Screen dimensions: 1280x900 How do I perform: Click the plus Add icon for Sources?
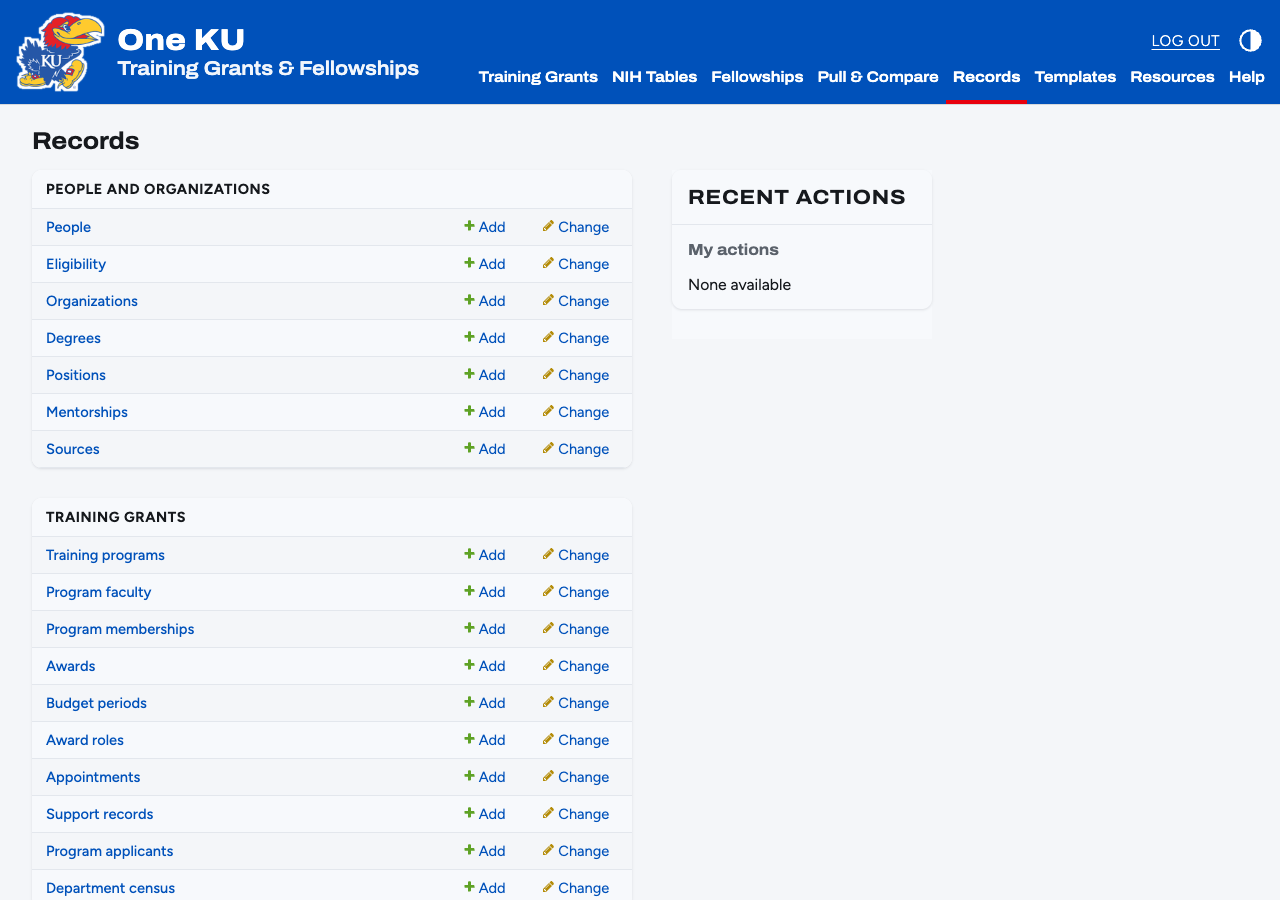469,448
